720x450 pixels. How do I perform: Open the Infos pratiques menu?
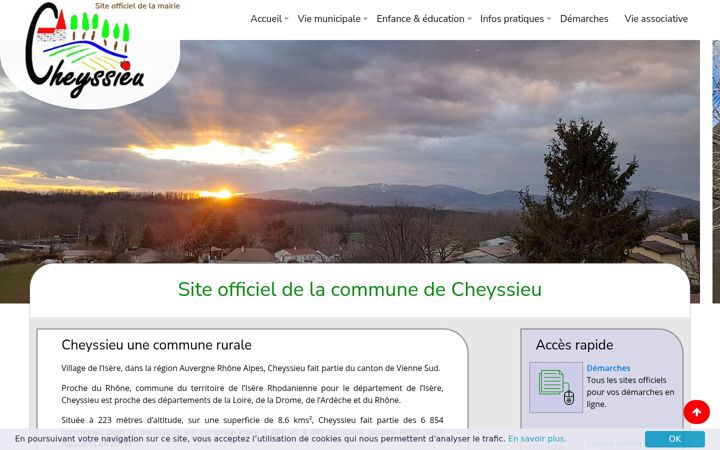512,19
